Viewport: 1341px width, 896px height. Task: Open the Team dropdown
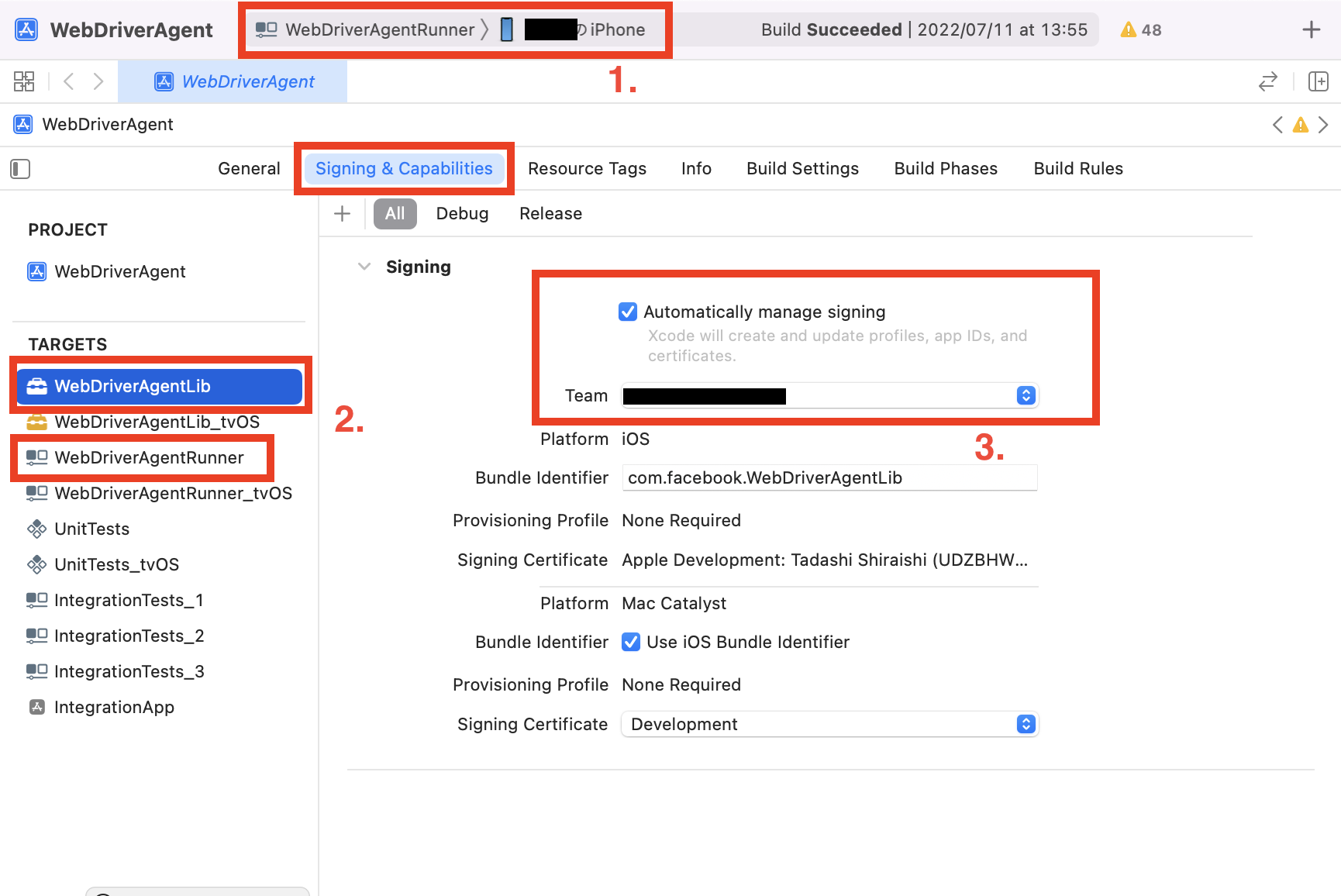(829, 396)
